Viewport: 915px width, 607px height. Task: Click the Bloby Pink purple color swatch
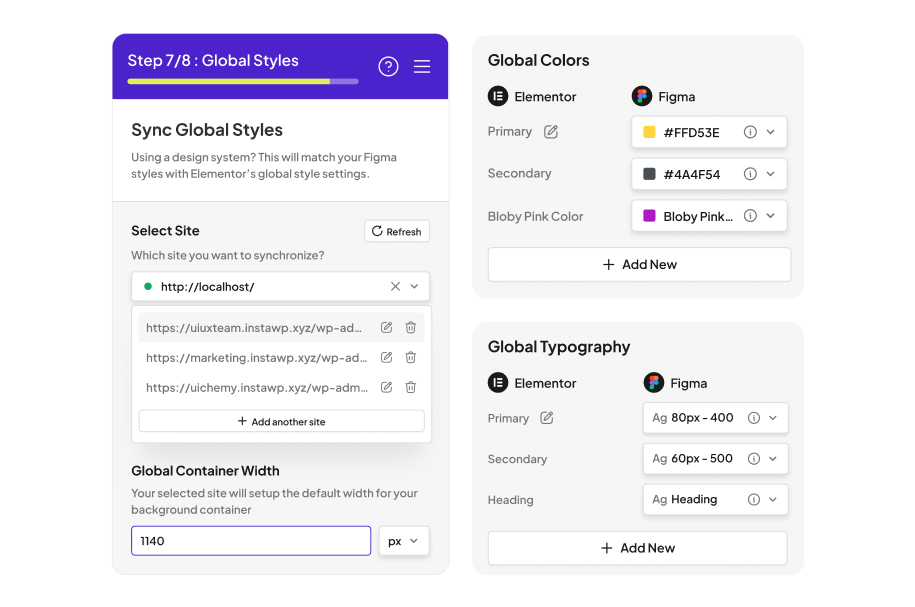[x=649, y=216]
